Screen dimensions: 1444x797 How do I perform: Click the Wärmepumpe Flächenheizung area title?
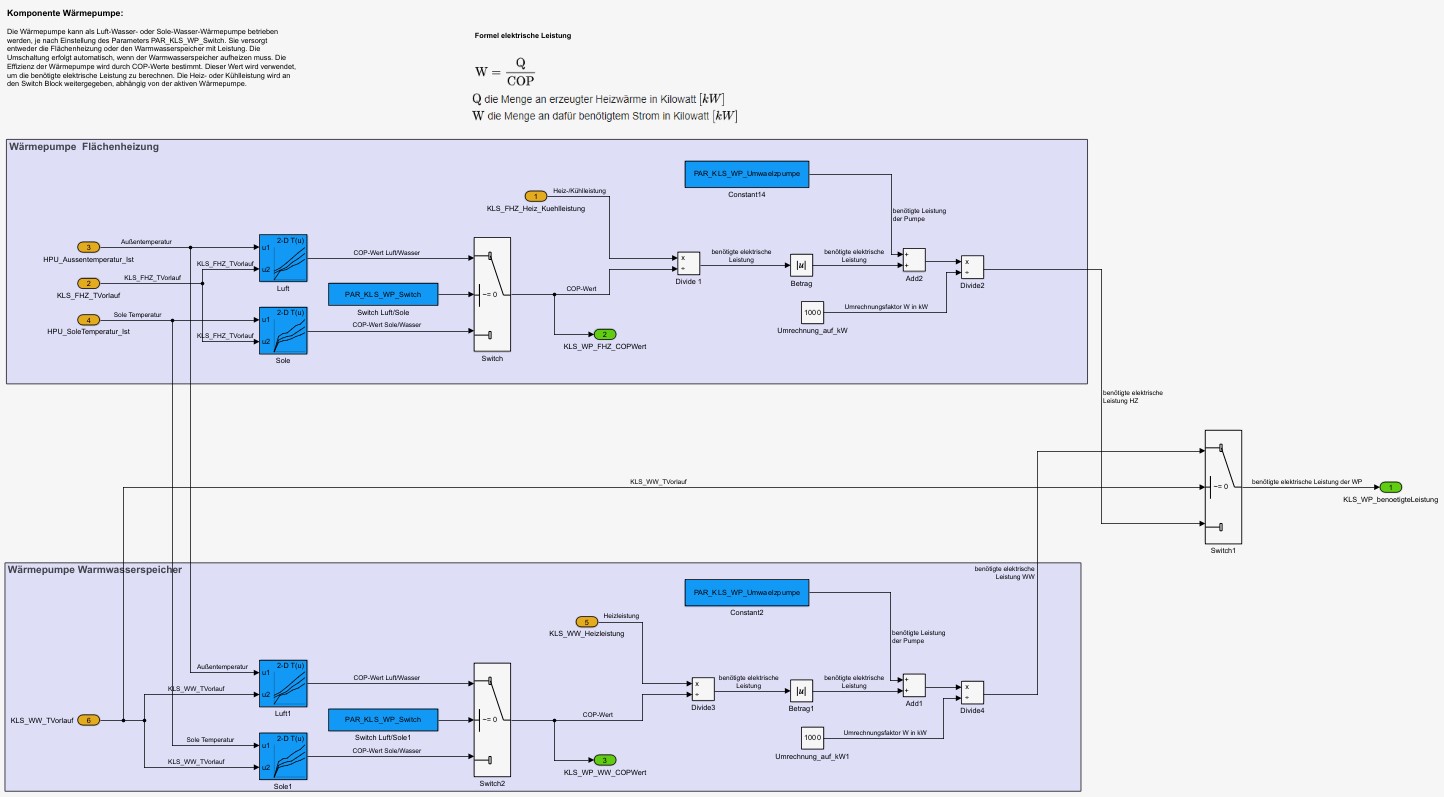tap(84, 147)
